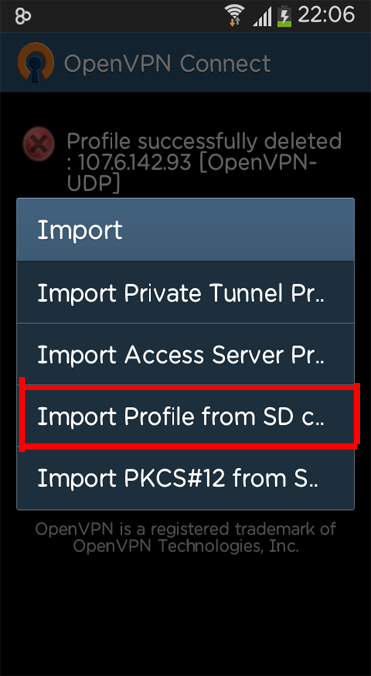Tap the Wi-Fi signal icon

pos(235,16)
